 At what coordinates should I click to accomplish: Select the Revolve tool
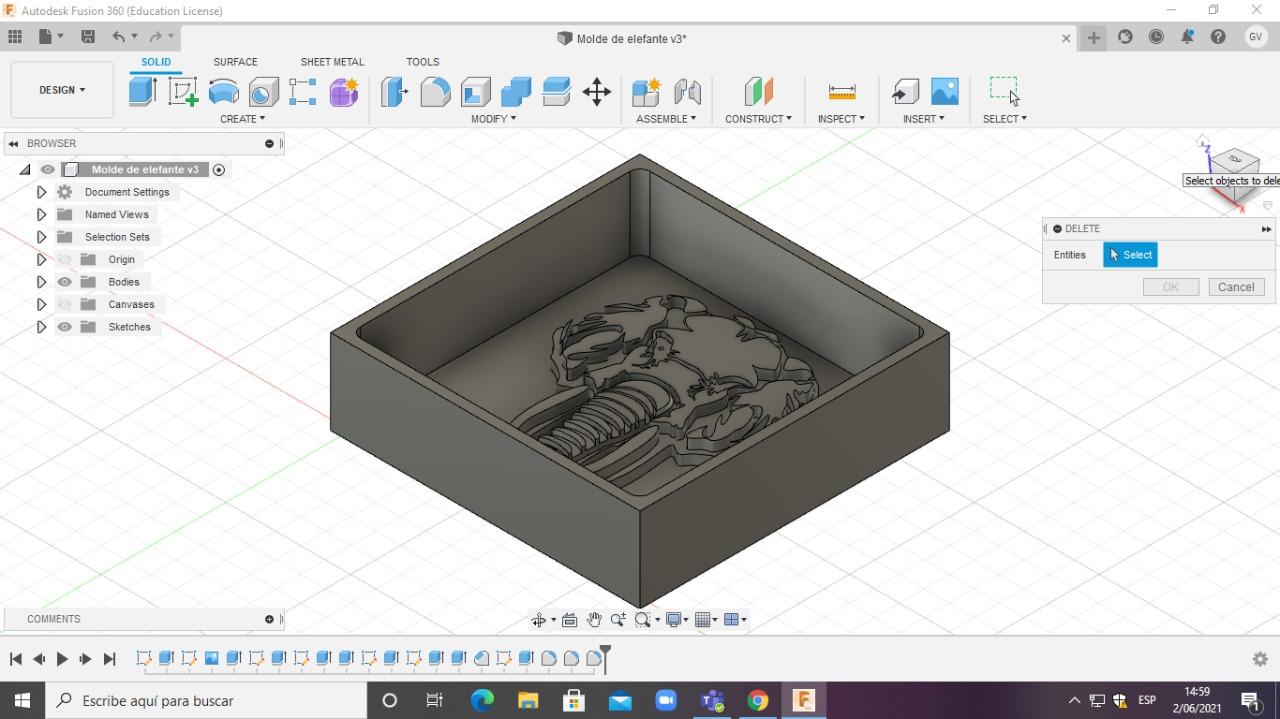[224, 92]
